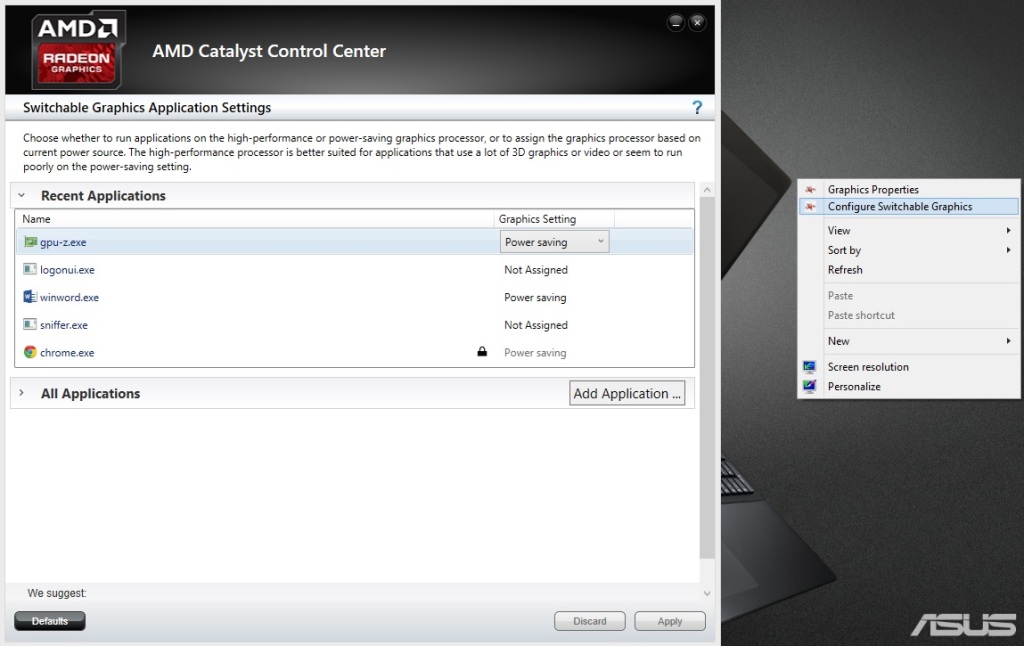The height and width of the screenshot is (646, 1024).
Task: Click the We suggest label
Action: [x=57, y=593]
